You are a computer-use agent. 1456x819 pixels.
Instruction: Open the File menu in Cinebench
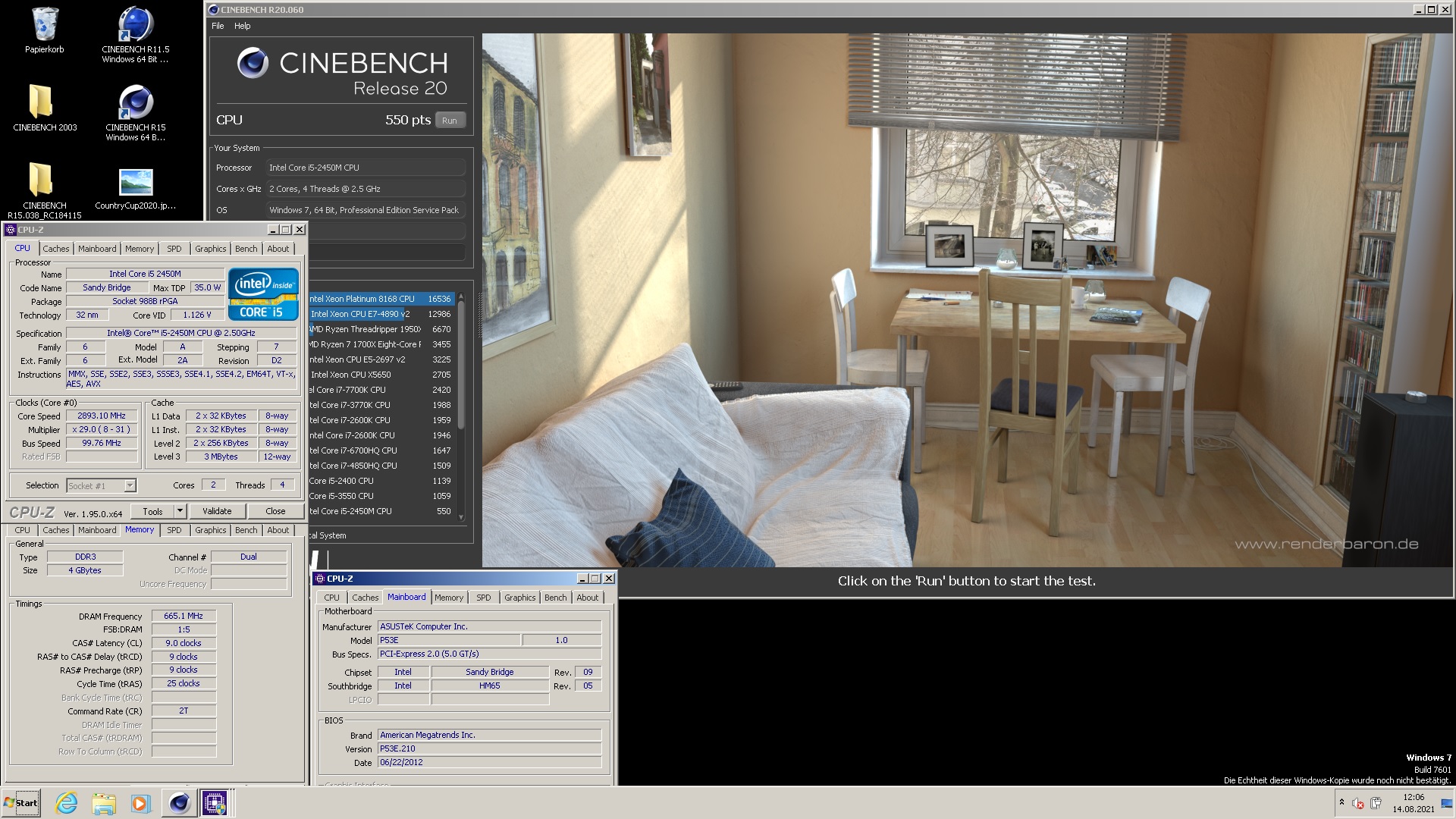click(218, 26)
